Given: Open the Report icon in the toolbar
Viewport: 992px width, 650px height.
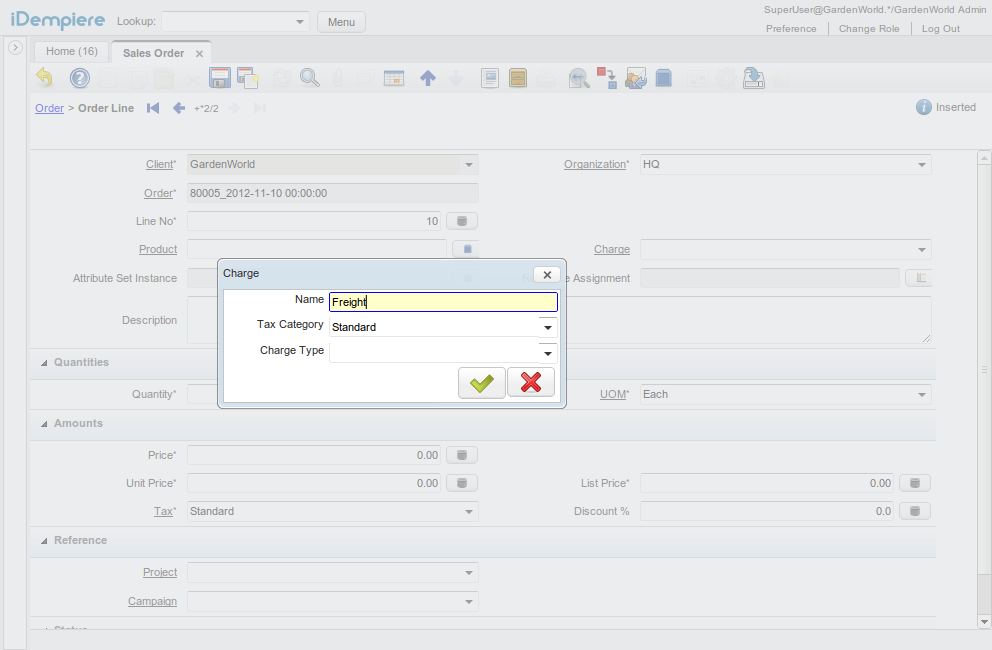Looking at the screenshot, I should 489,77.
